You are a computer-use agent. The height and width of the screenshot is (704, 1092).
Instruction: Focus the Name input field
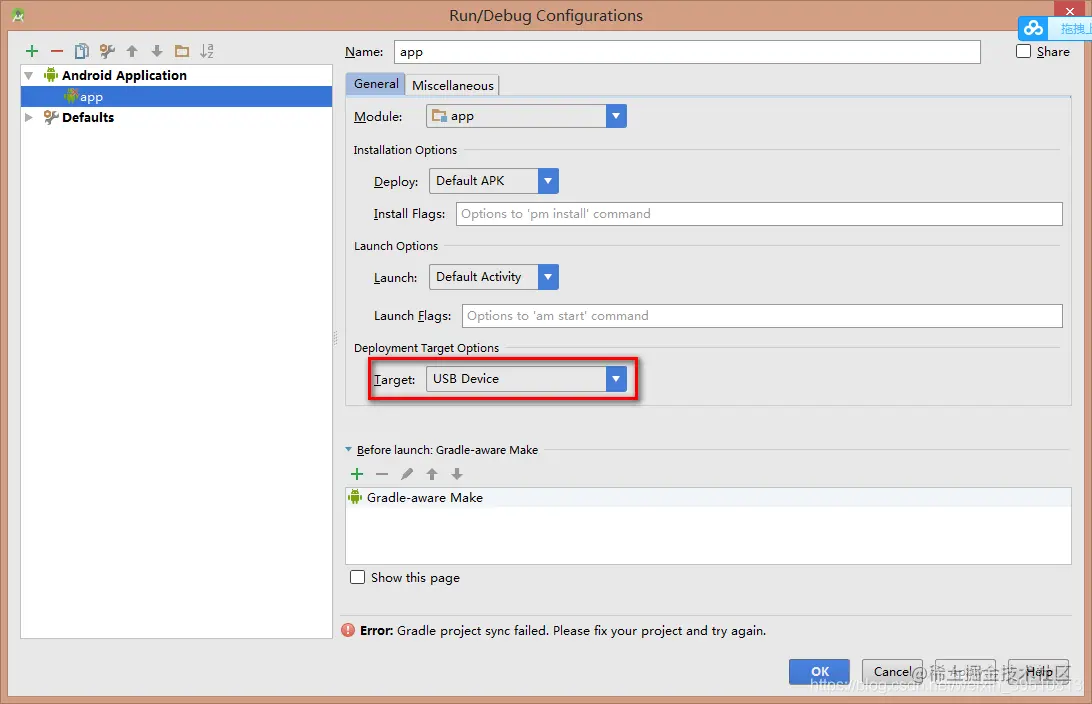pos(687,52)
